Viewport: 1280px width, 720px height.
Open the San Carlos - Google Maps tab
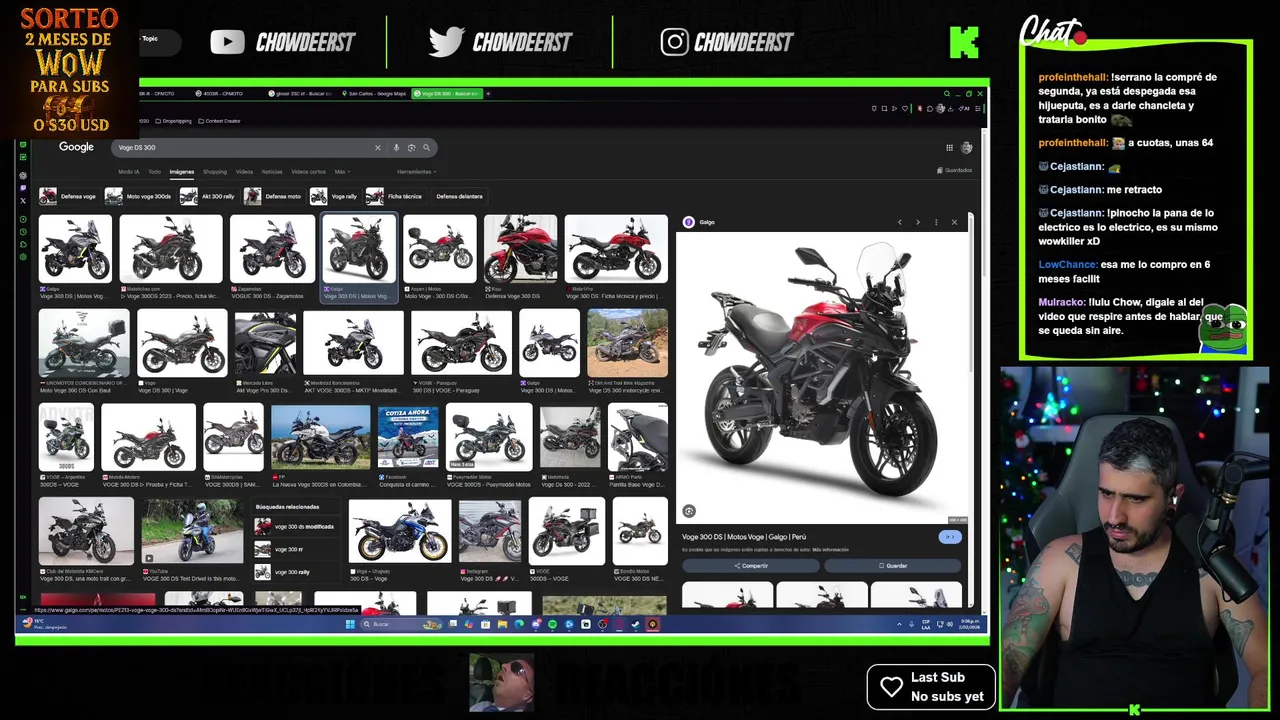click(x=373, y=93)
